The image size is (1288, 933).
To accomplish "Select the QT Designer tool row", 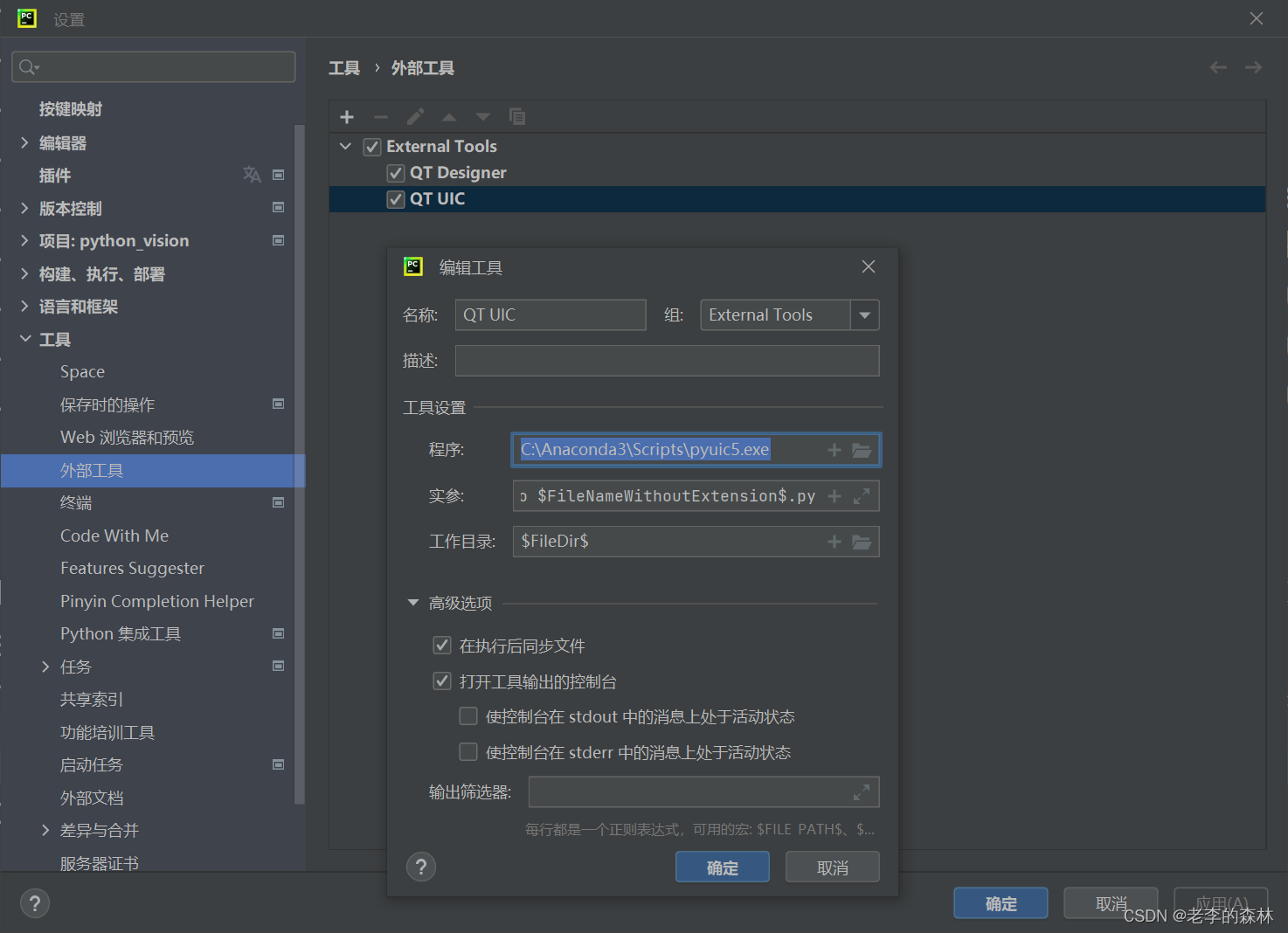I will (x=797, y=173).
